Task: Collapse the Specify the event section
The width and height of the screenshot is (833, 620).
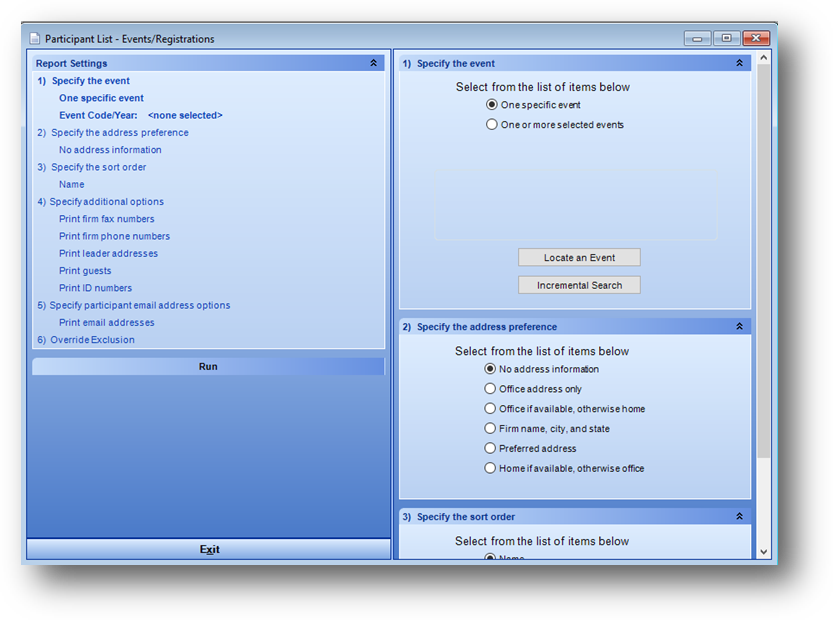Action: 739,63
